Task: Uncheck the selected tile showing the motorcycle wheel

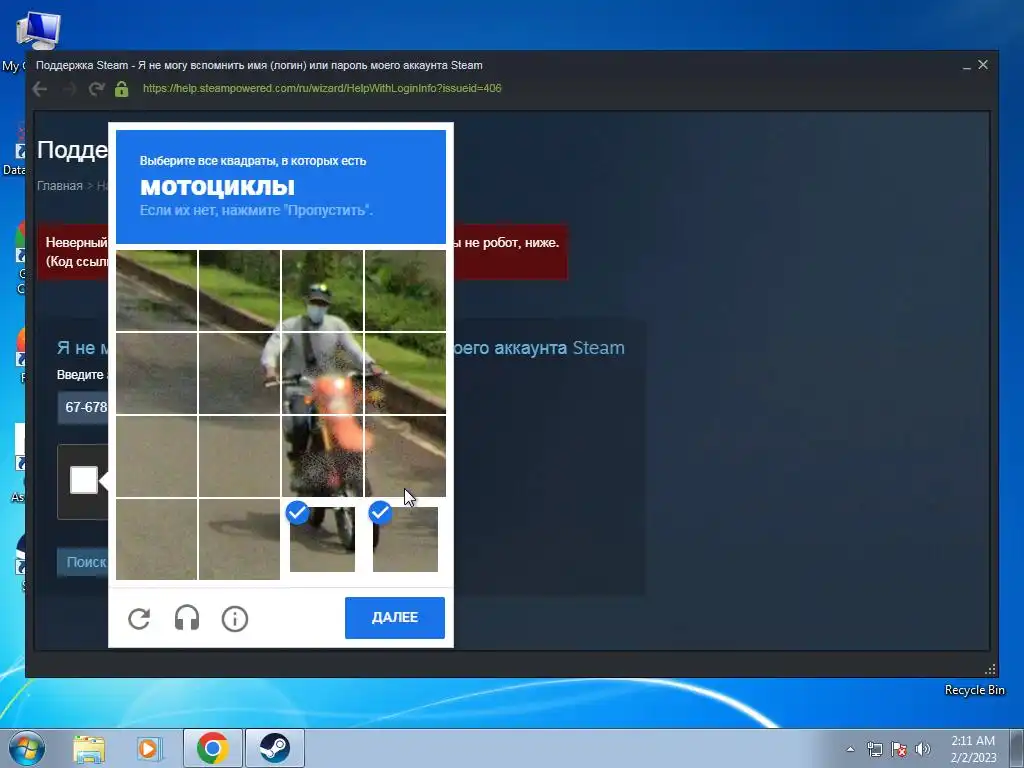Action: [322, 539]
